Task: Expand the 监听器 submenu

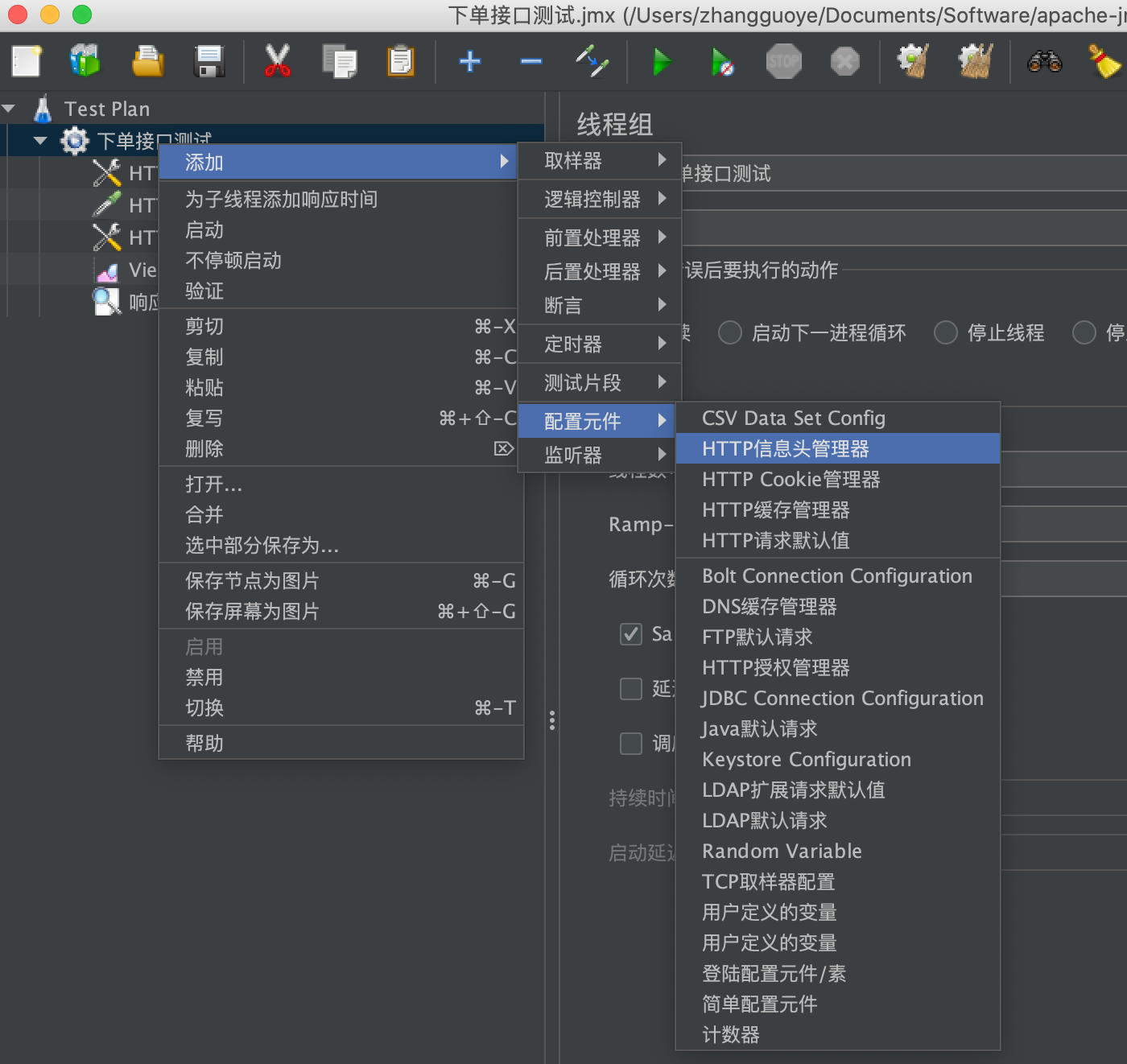Action: pyautogui.click(x=600, y=455)
